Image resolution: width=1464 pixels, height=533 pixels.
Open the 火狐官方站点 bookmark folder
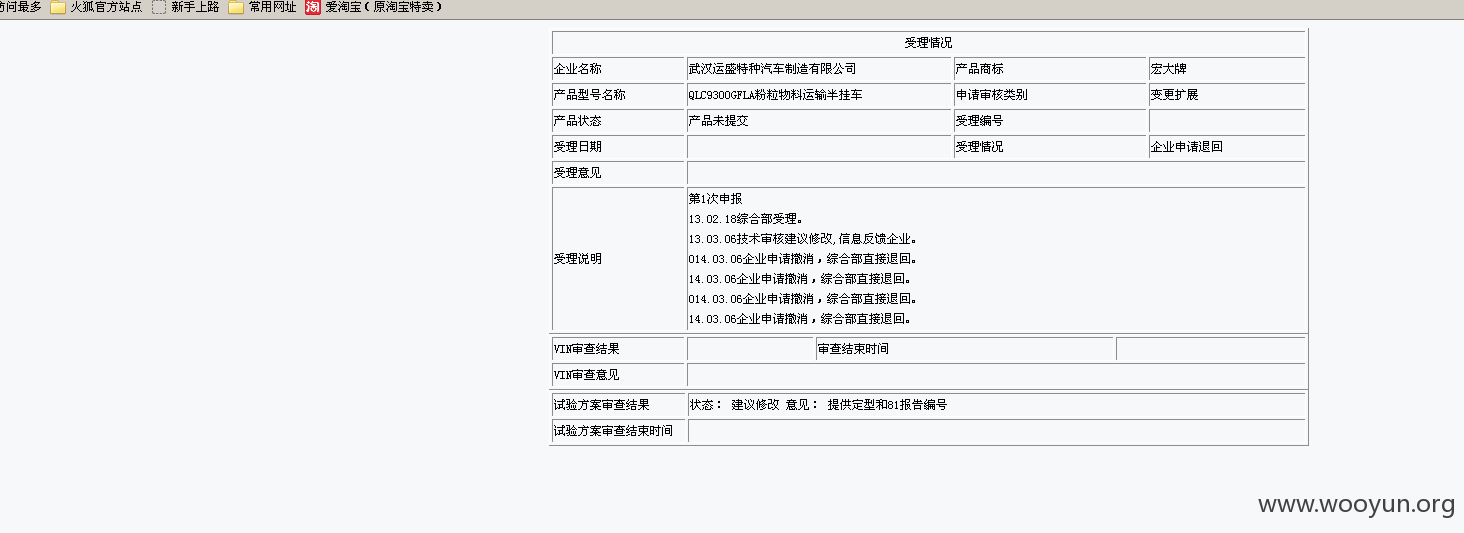click(x=96, y=7)
